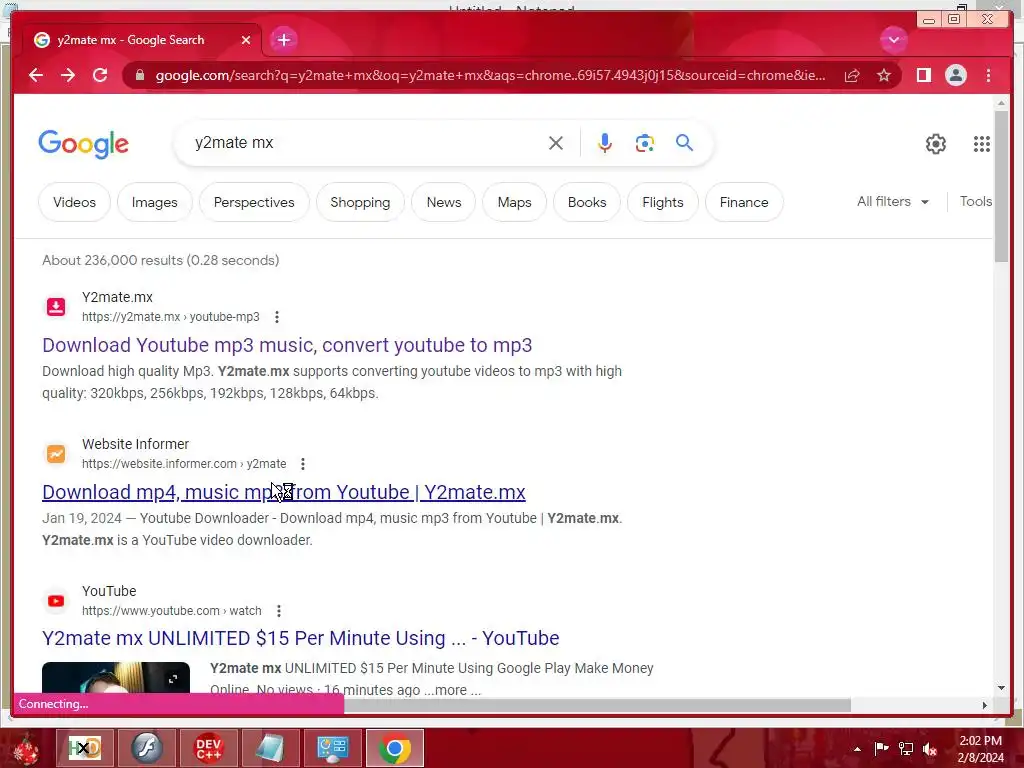Viewport: 1024px width, 768px height.
Task: Open more options for Website Informer result
Action: pos(302,464)
